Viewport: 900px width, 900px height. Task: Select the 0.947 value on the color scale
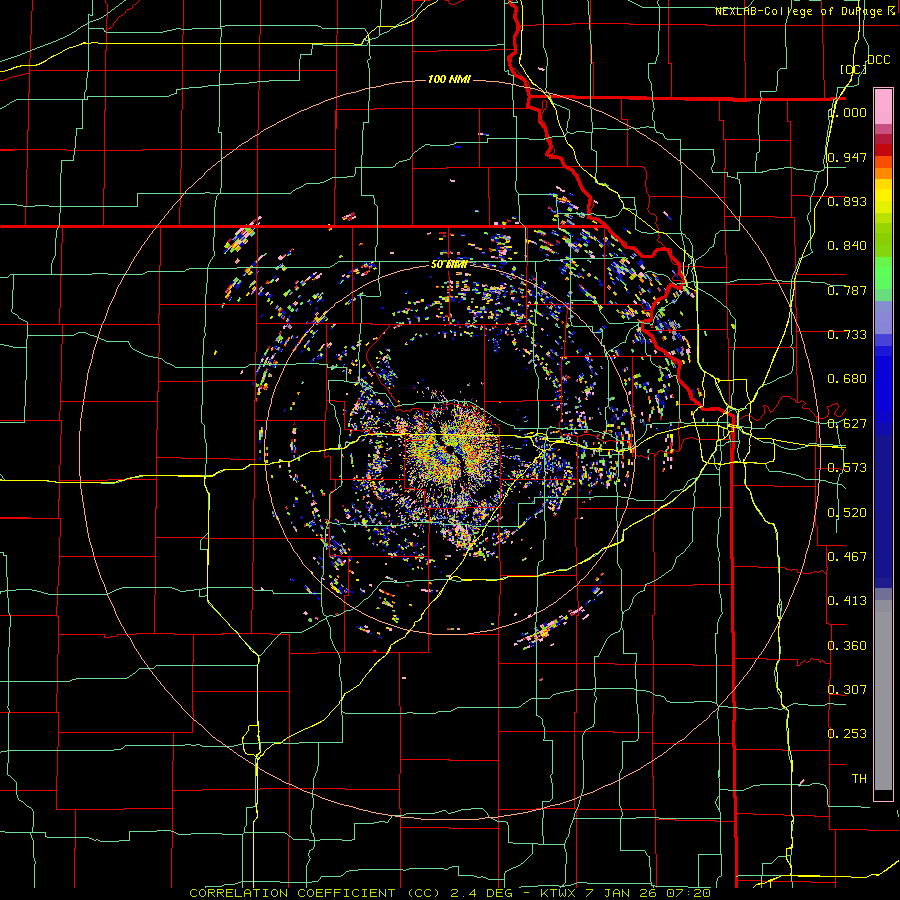tap(847, 157)
